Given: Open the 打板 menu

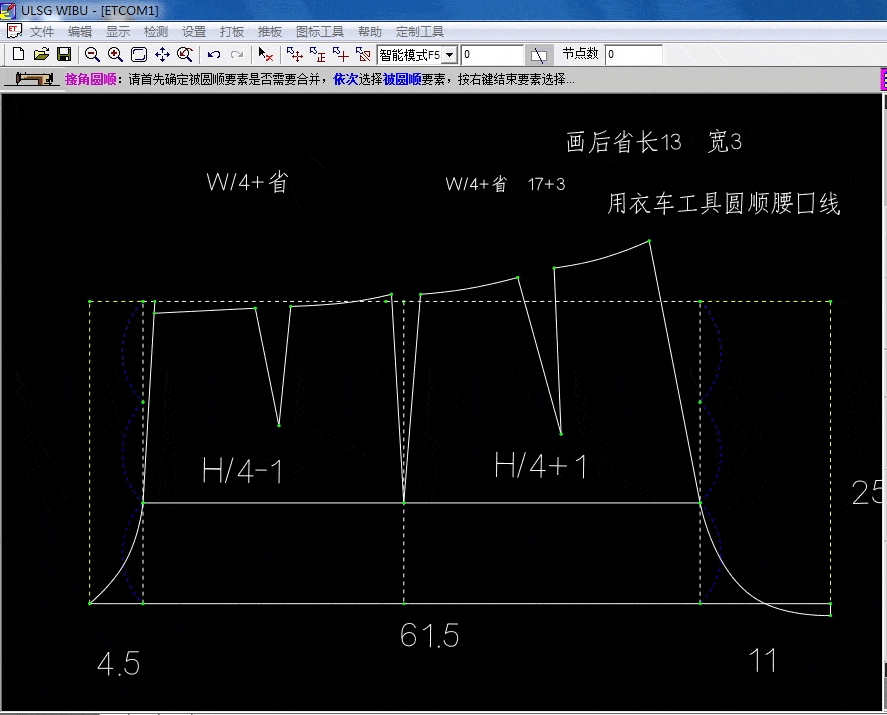Looking at the screenshot, I should (x=232, y=32).
